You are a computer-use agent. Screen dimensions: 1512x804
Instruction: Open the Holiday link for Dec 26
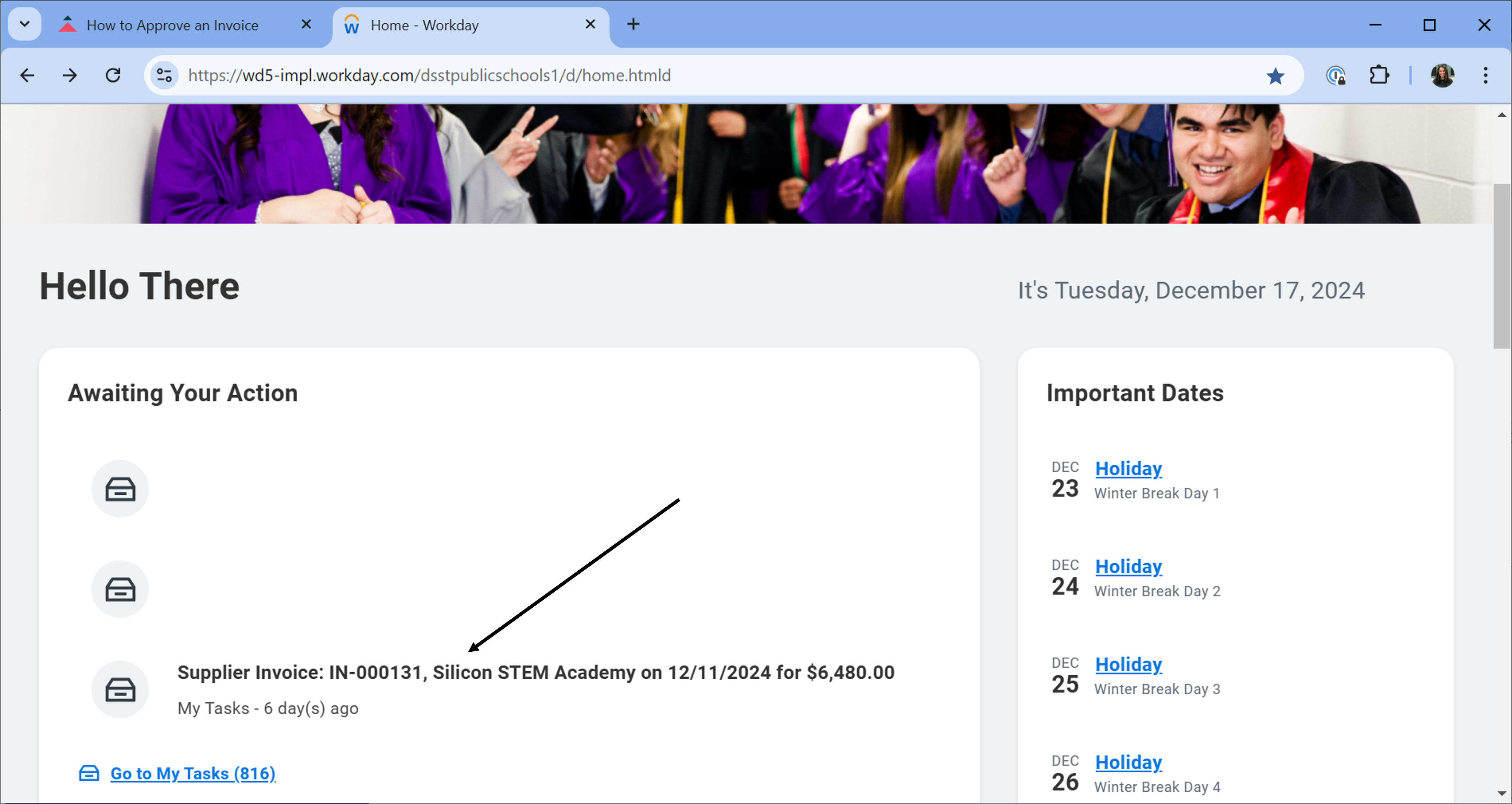coord(1128,762)
